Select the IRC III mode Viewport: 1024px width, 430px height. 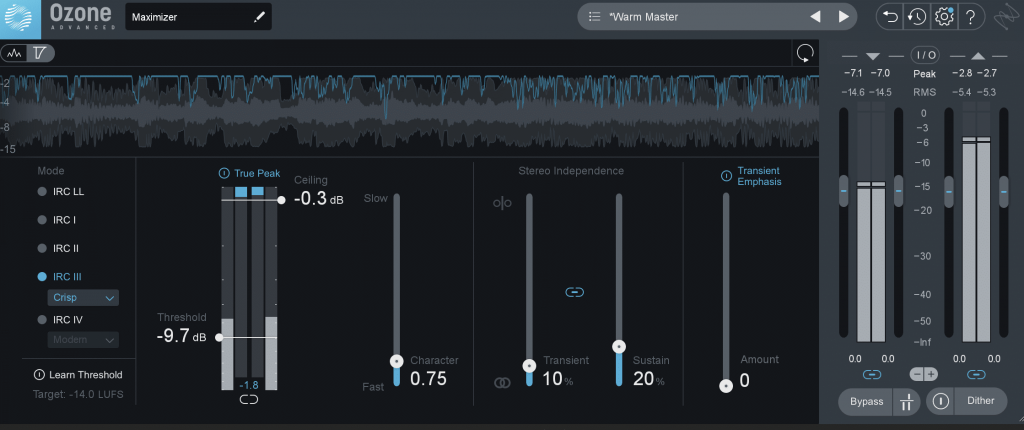(x=59, y=276)
